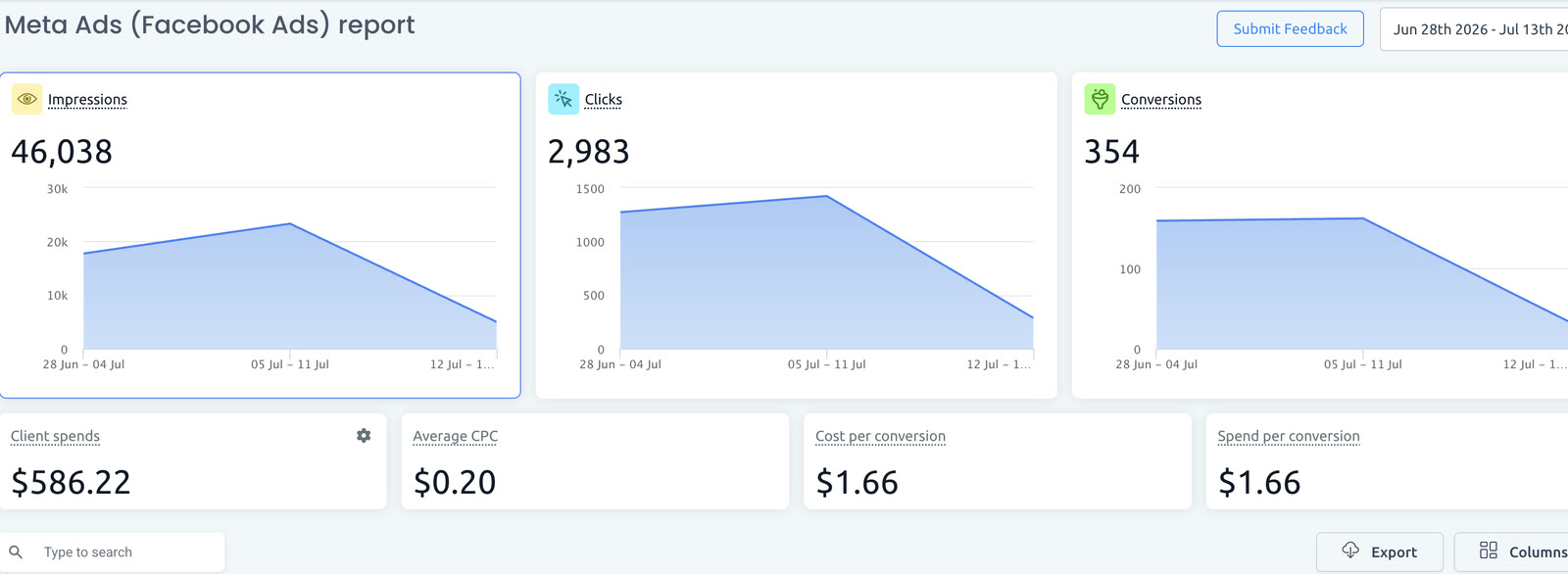Click the Conversions metric label

1161,100
